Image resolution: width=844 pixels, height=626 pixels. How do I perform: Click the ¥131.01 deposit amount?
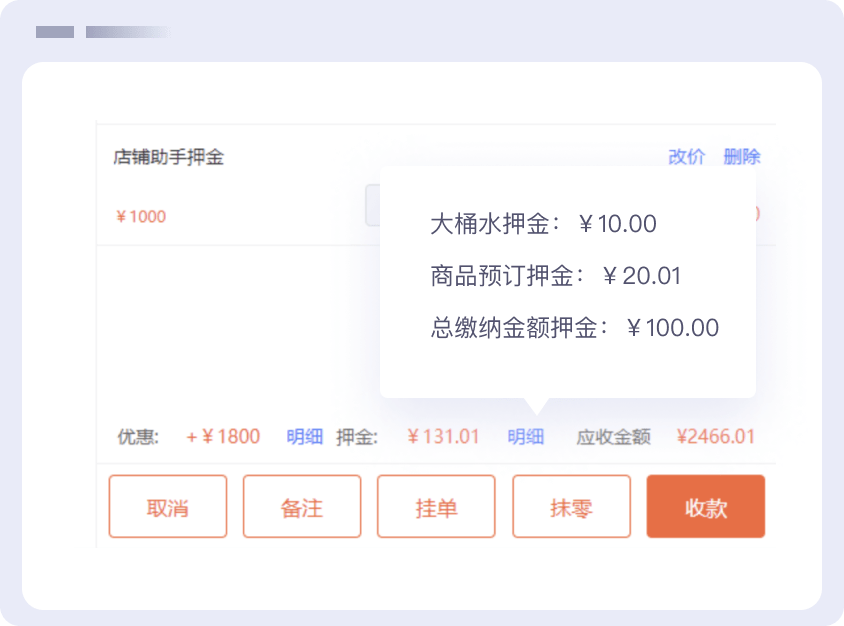pos(443,436)
